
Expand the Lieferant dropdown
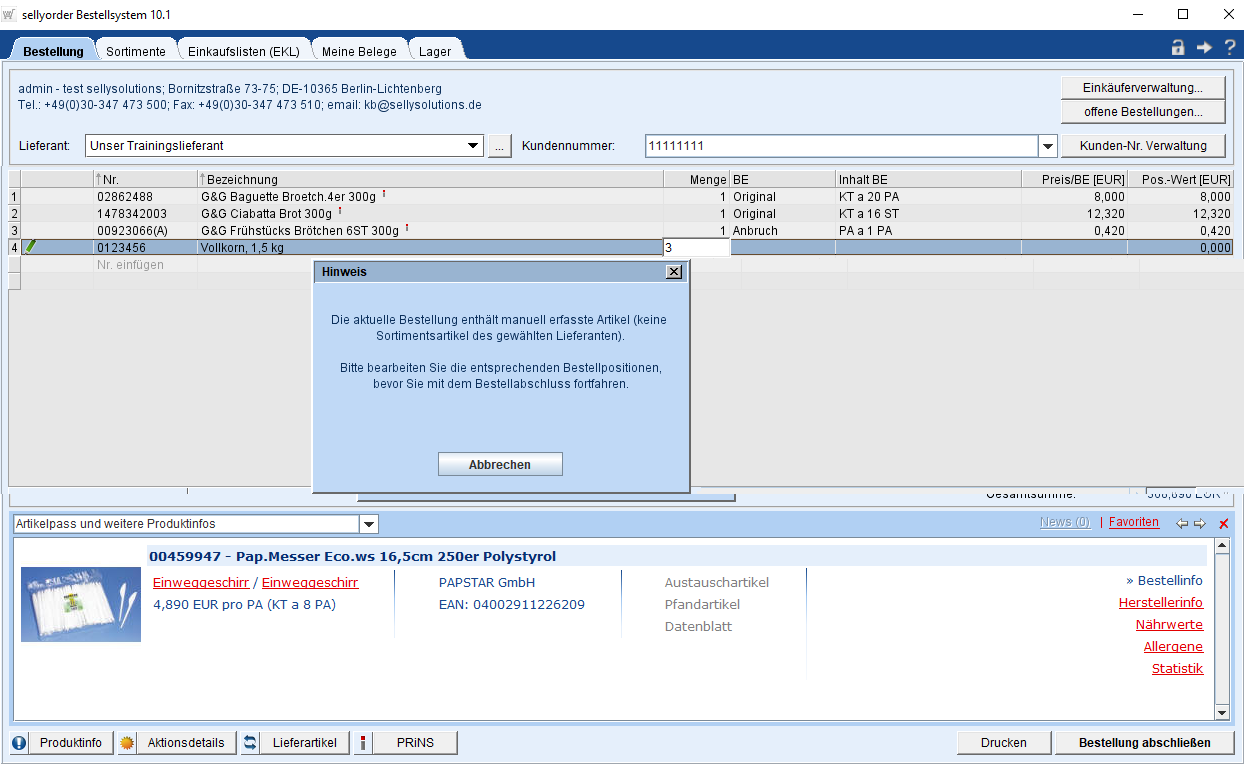(x=474, y=146)
